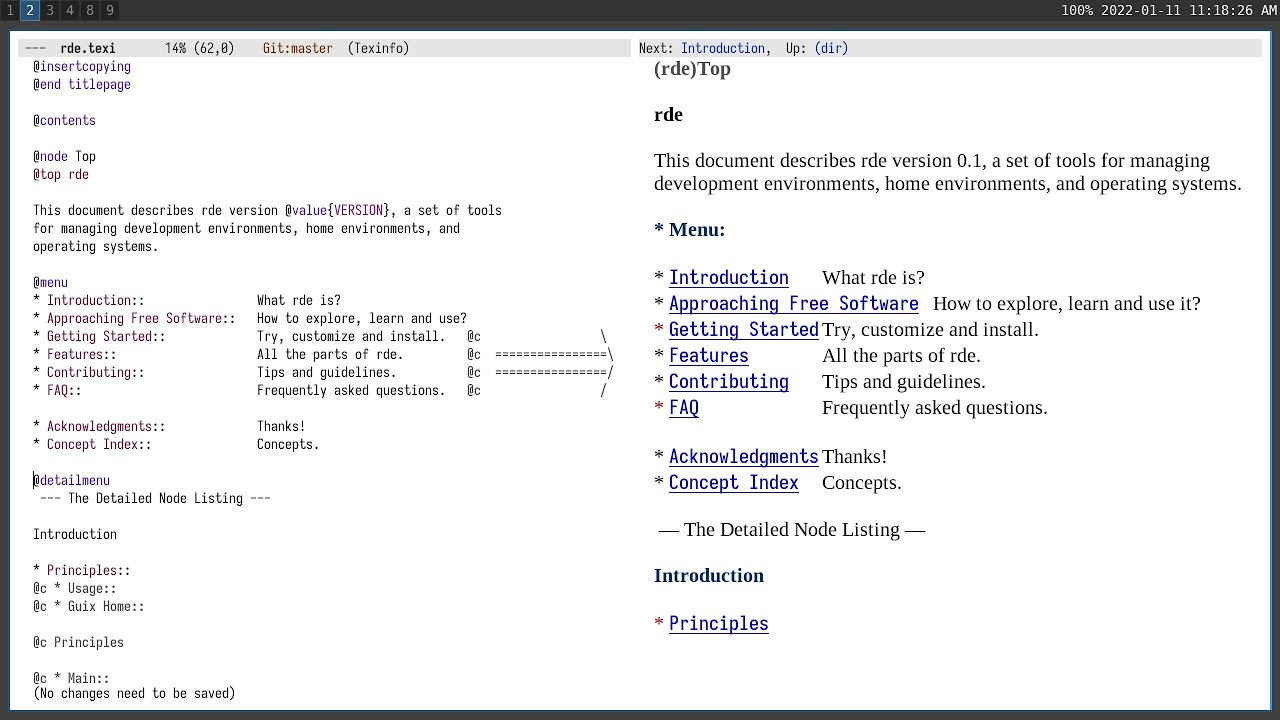Place cursor on the "@end titlepage" line

pyautogui.click(x=82, y=85)
